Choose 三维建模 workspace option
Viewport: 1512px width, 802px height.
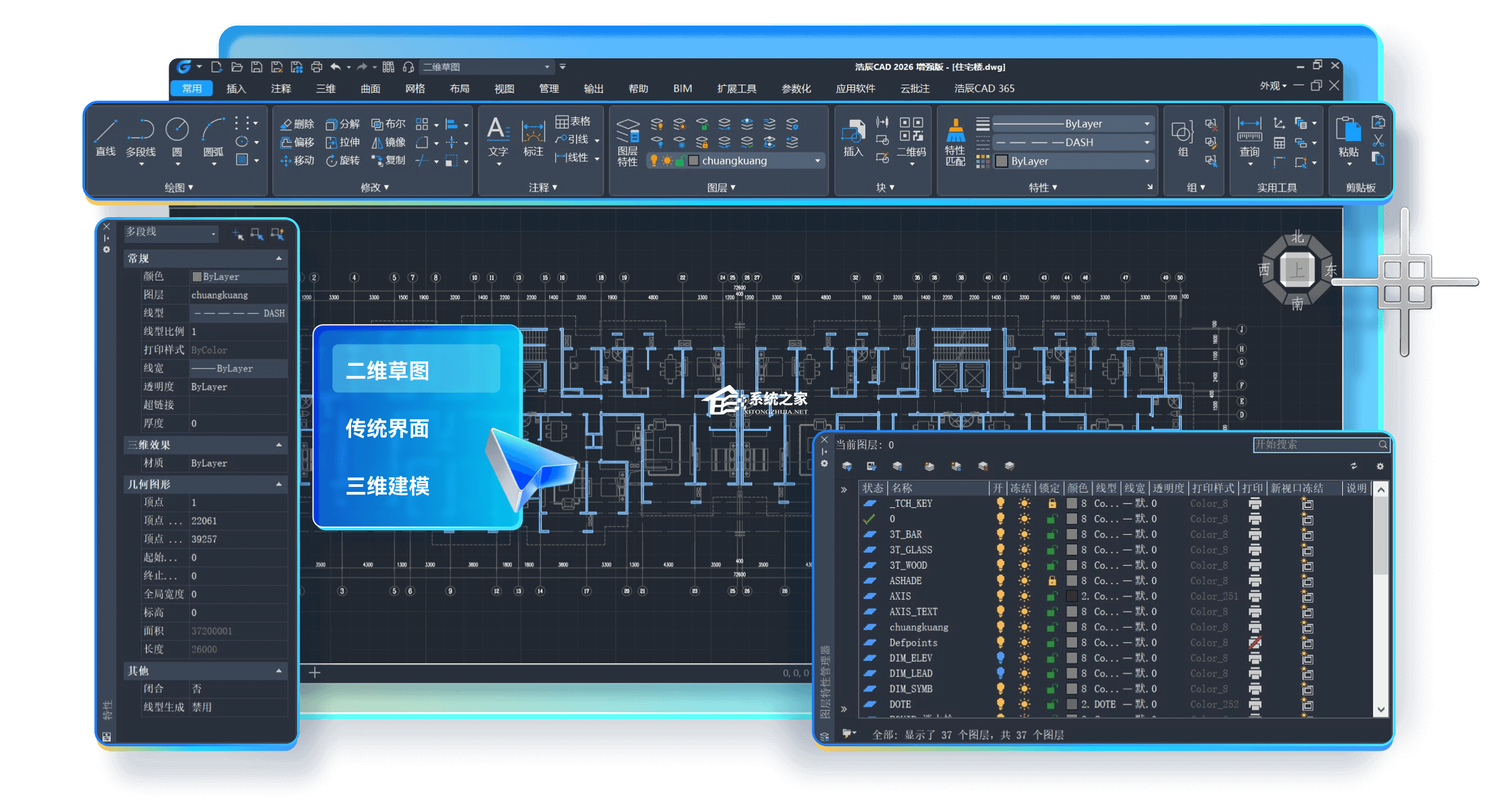click(x=388, y=486)
